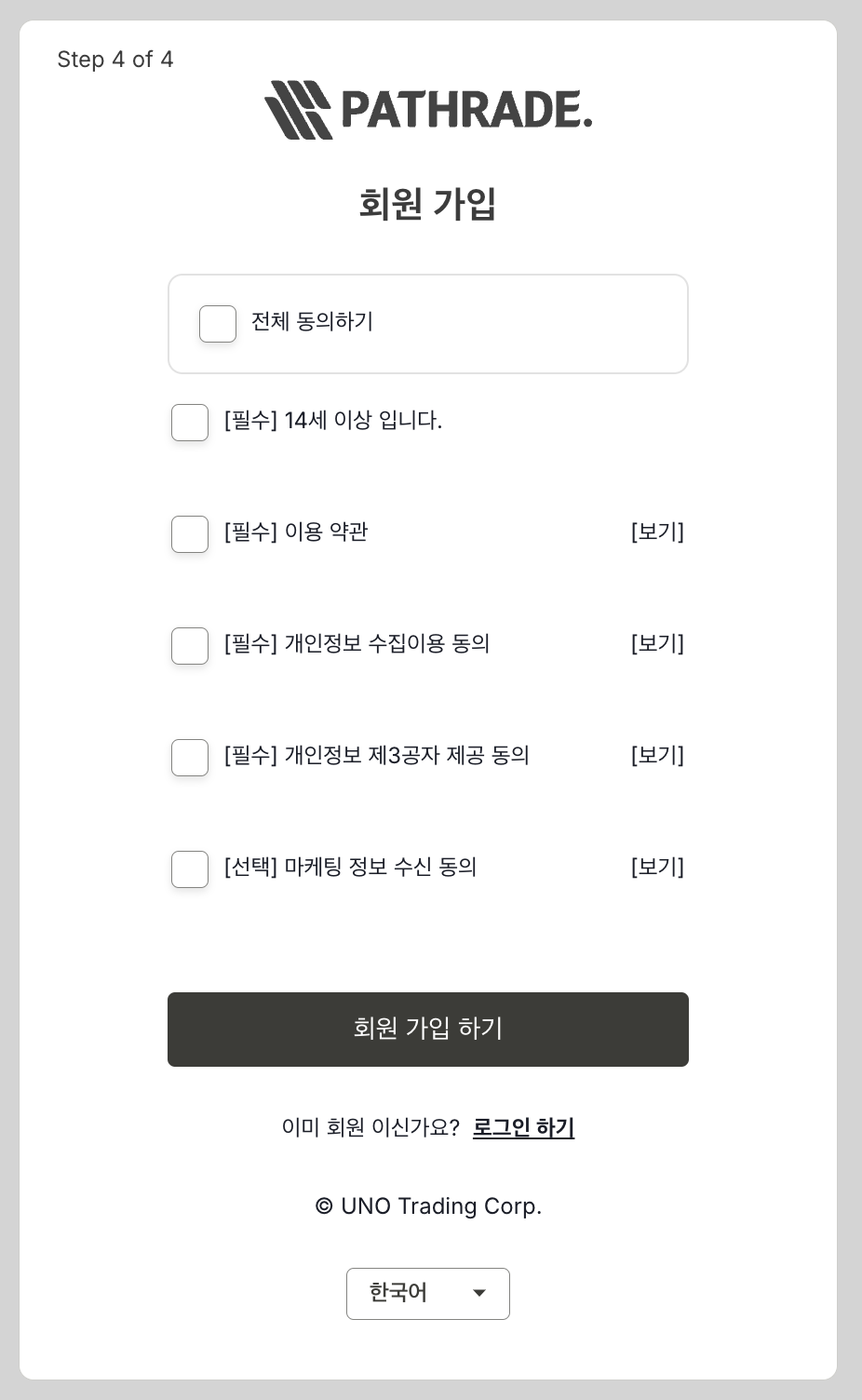Click the Pathrade striped logo icon
The image size is (862, 1400).
pyautogui.click(x=298, y=110)
